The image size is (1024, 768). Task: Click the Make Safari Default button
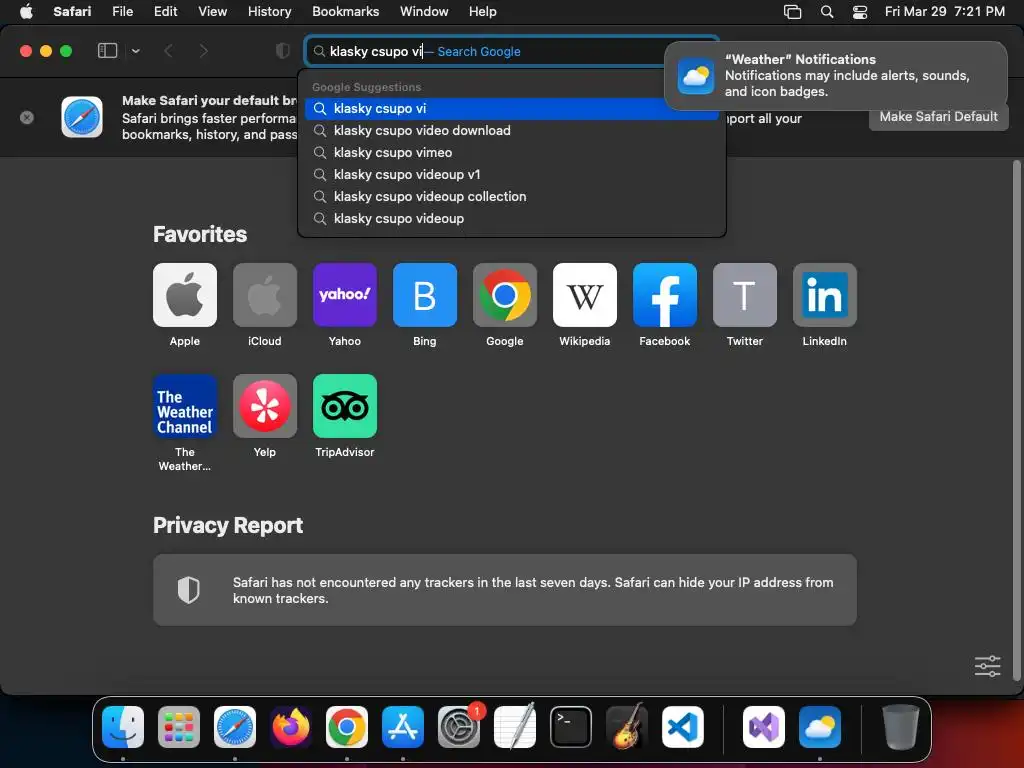pyautogui.click(x=938, y=117)
